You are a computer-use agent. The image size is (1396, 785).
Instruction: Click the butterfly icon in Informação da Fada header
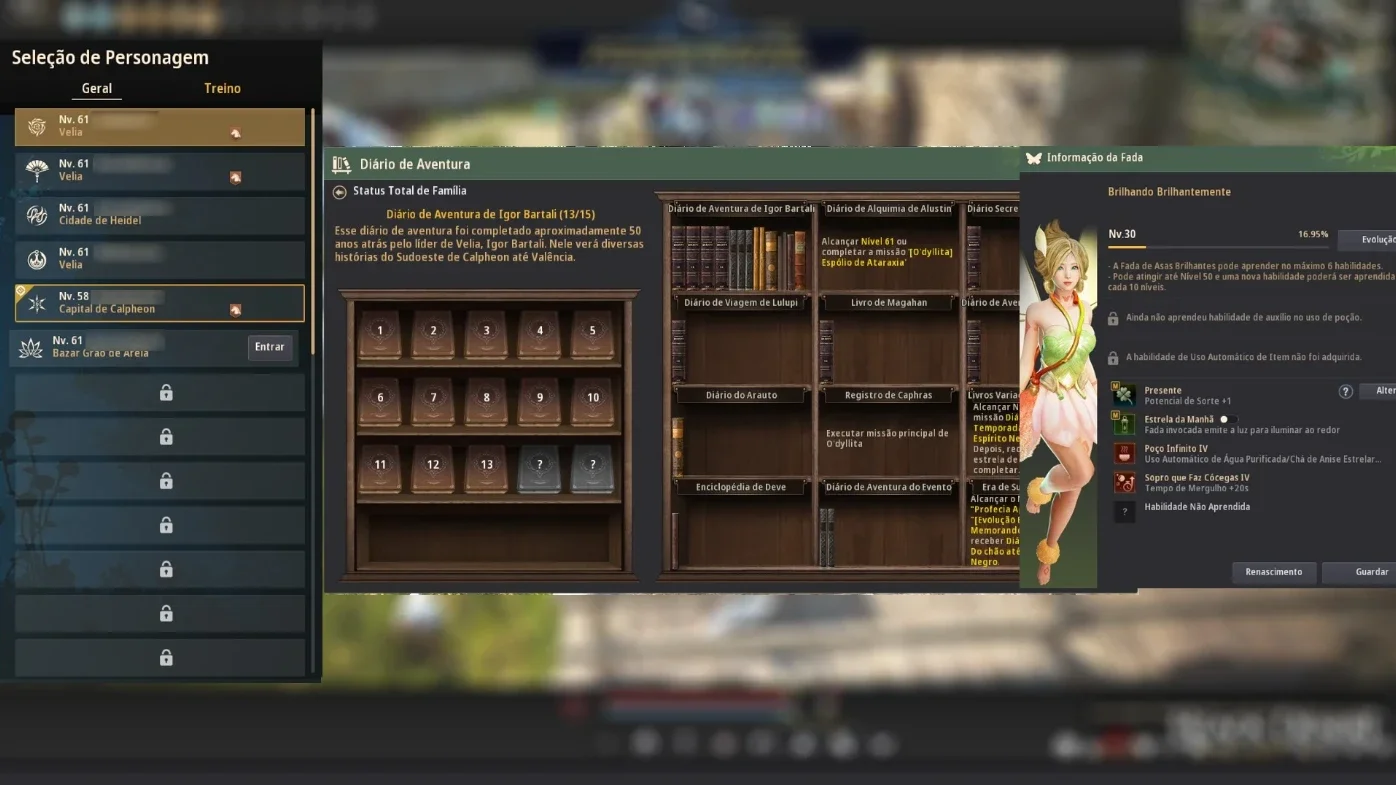[x=1034, y=158]
